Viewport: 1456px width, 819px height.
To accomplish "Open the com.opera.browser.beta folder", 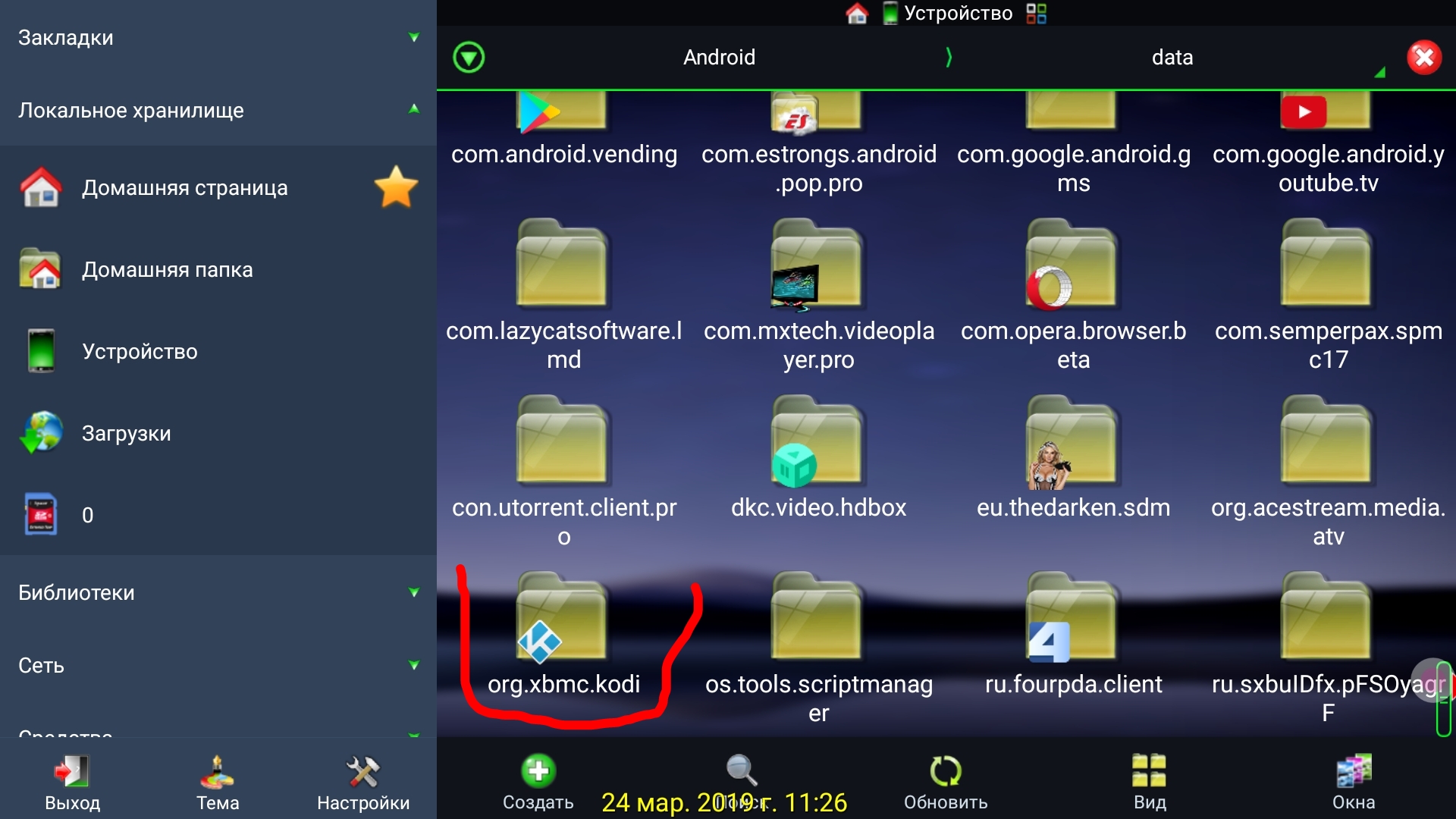I will pyautogui.click(x=1074, y=296).
